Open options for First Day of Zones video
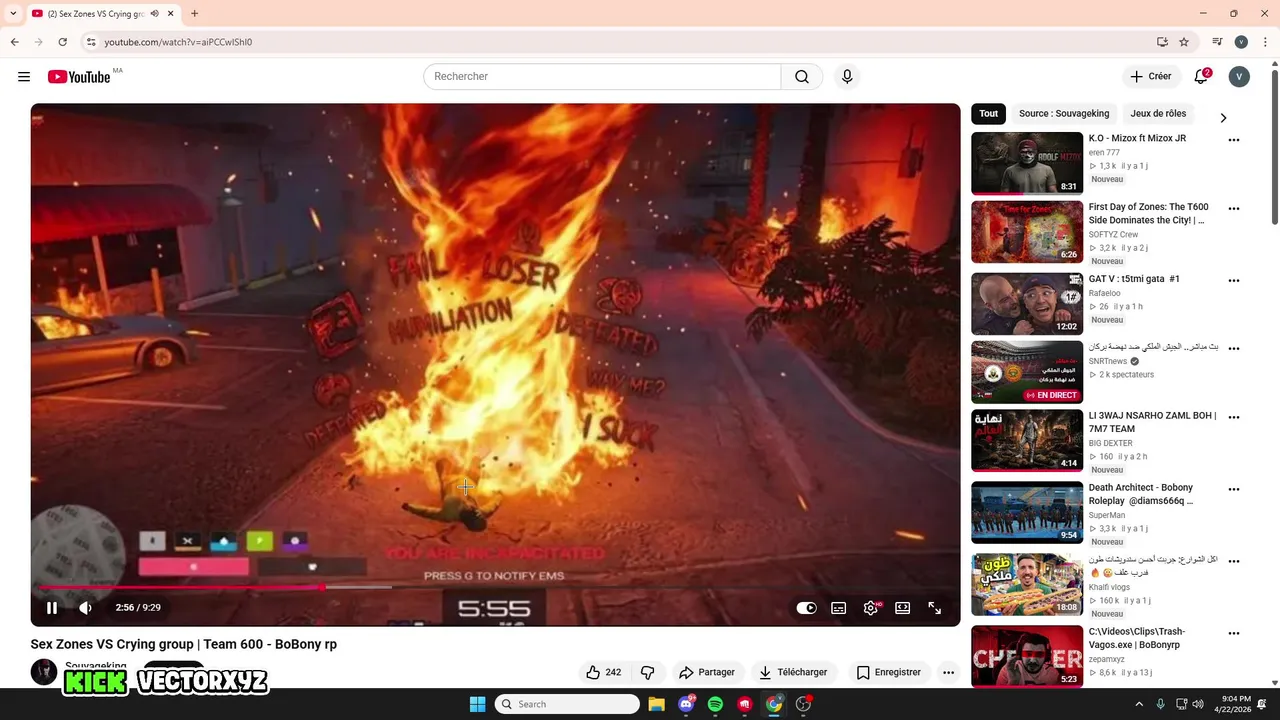 point(1234,209)
